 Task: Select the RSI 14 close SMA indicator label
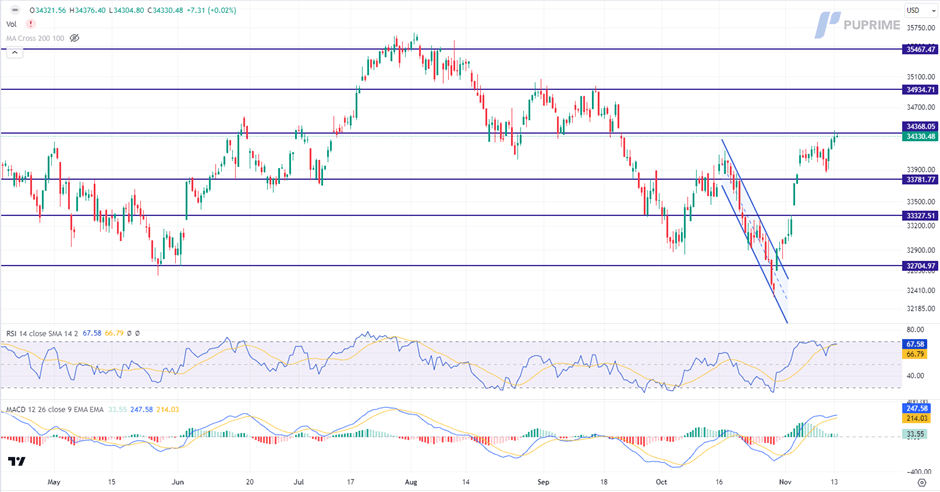(x=42, y=333)
